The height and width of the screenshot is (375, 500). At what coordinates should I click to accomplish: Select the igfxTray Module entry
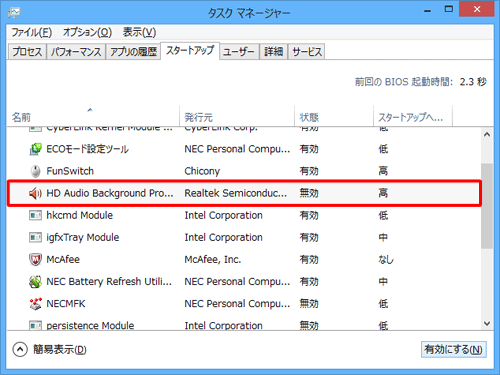pos(83,237)
